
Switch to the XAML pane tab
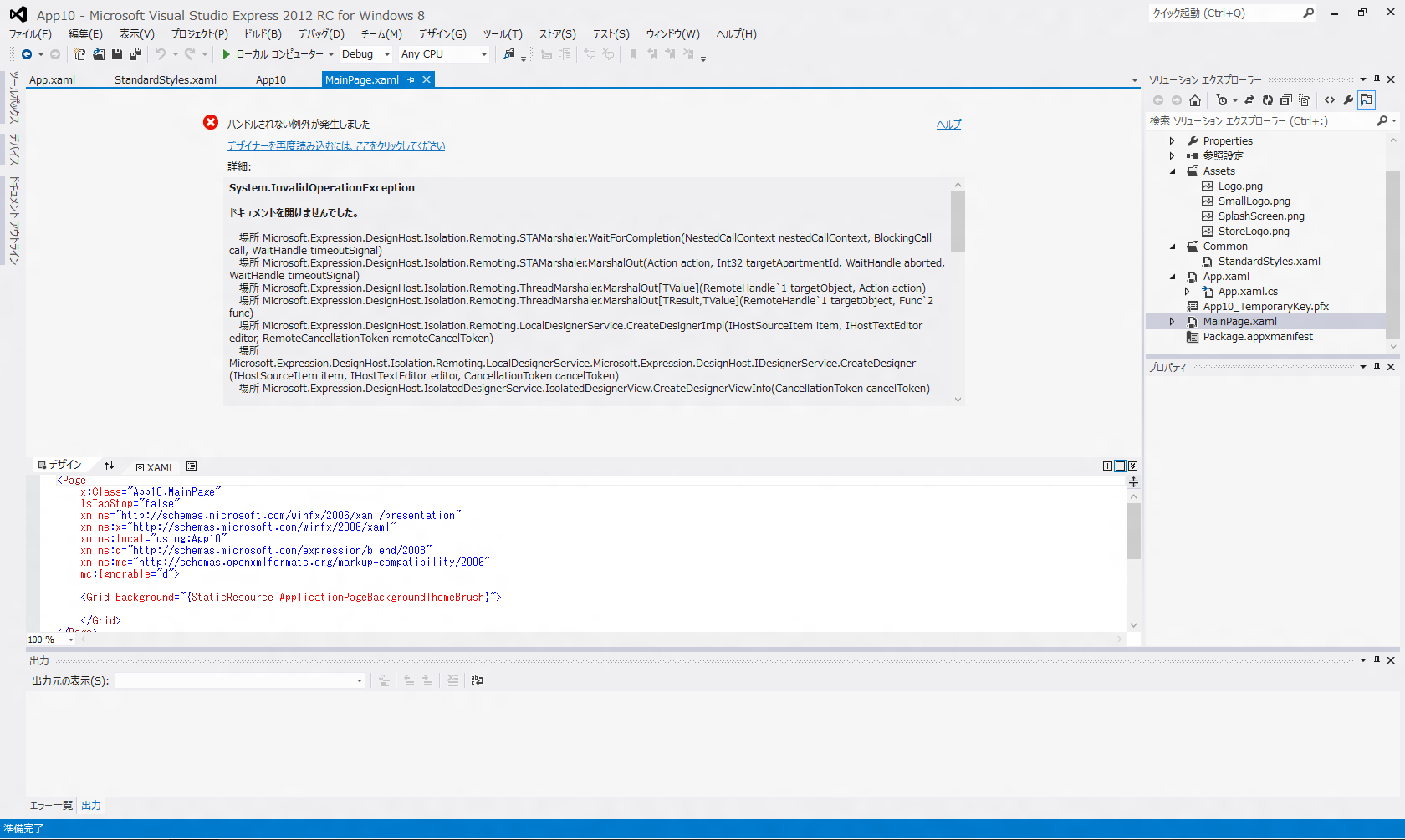pos(156,467)
